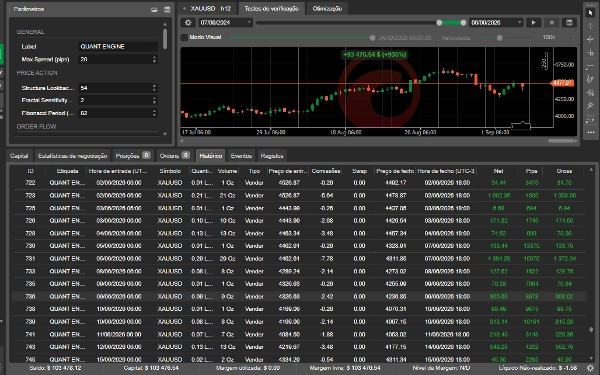Switch to the Testes de verificação tab
Image resolution: width=600 pixels, height=375 pixels.
click(272, 8)
